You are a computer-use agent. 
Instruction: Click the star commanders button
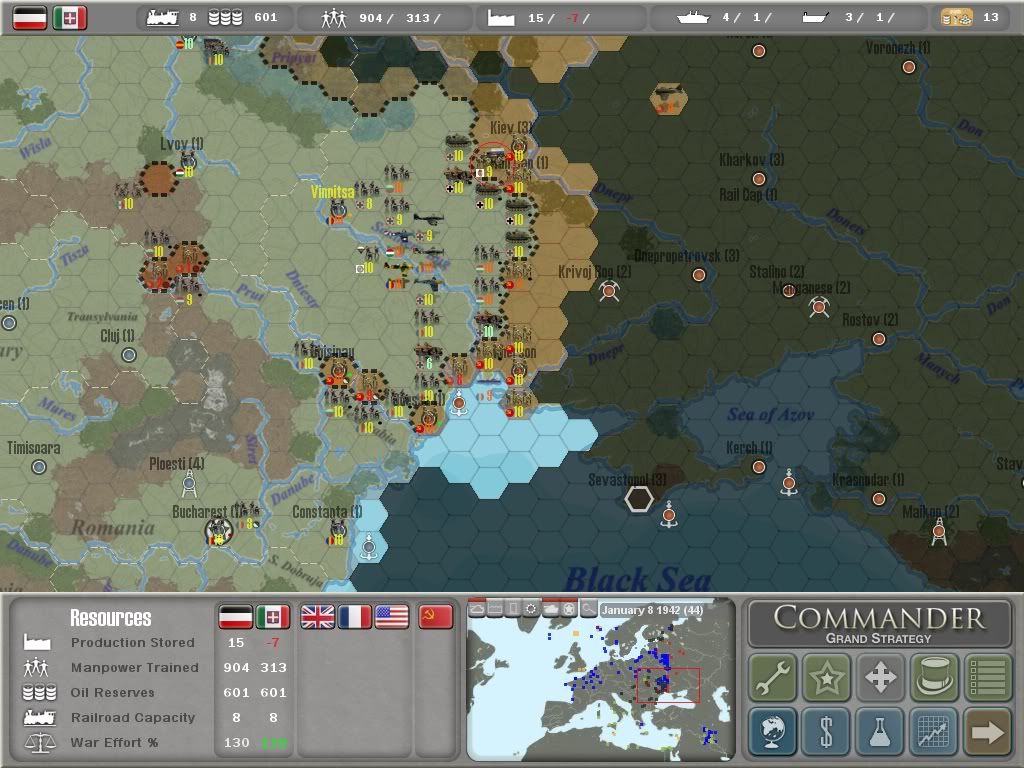(x=826, y=677)
